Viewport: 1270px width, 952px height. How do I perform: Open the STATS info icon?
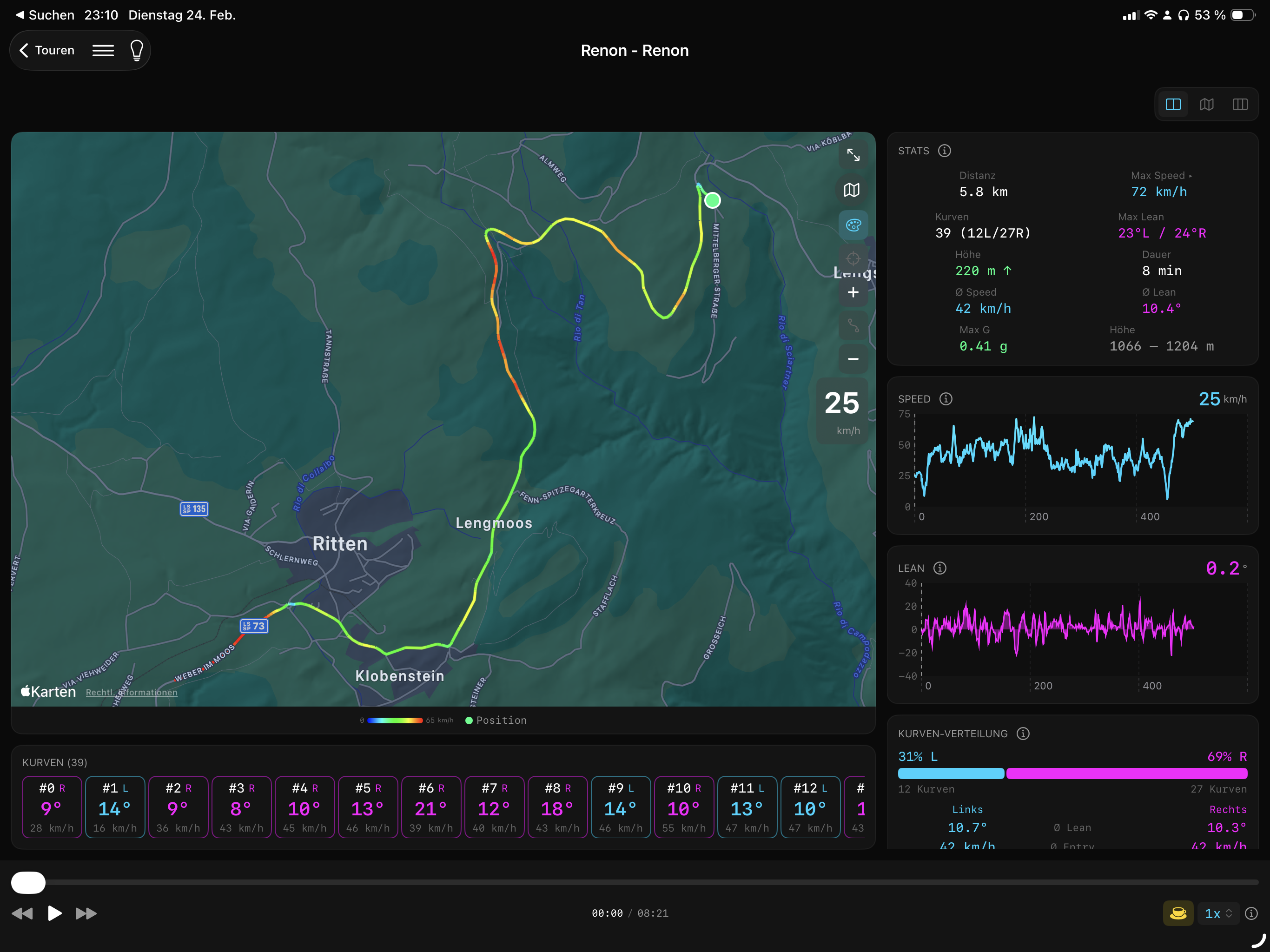945,151
